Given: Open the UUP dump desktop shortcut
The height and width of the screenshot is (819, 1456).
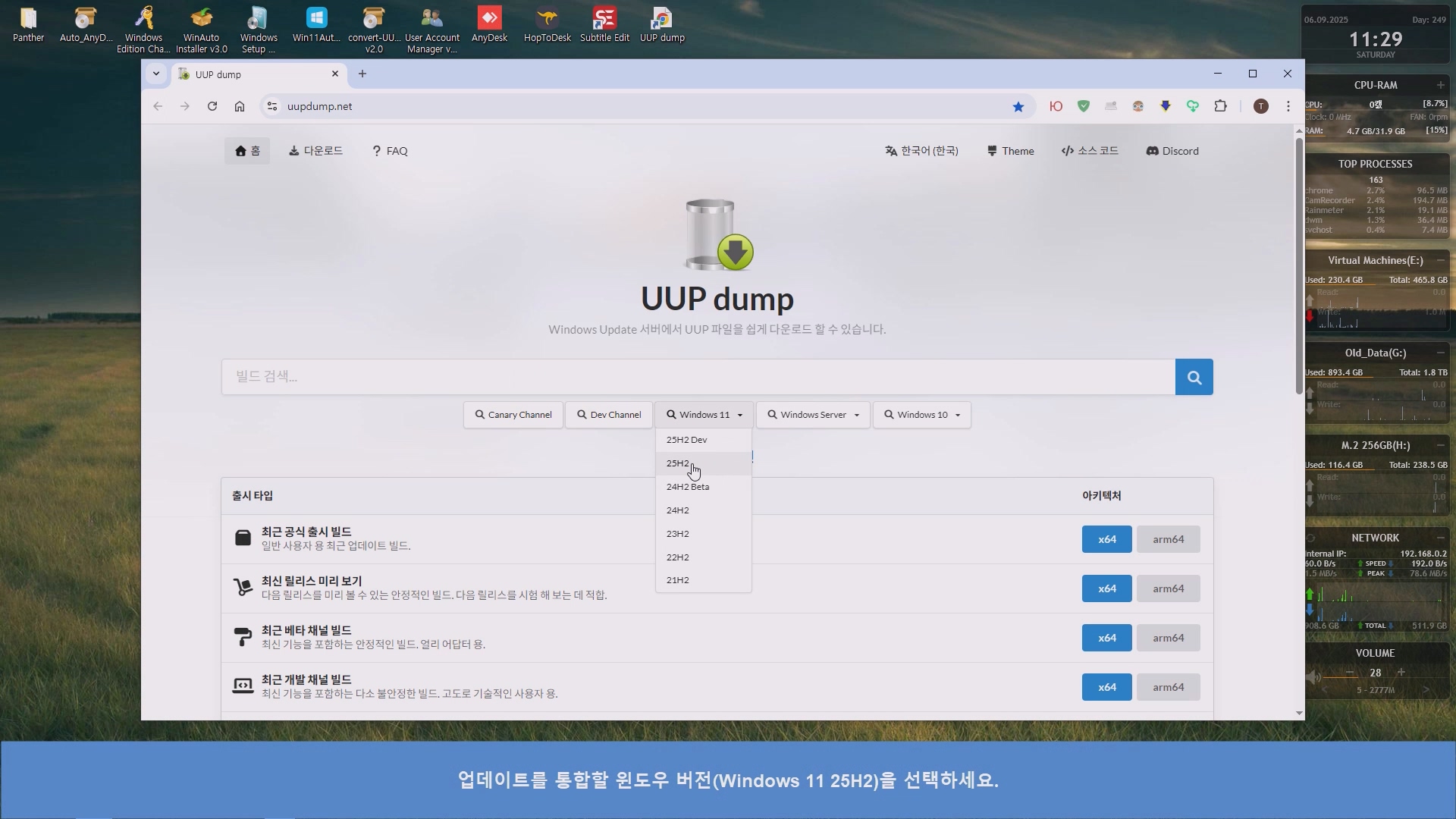Looking at the screenshot, I should pos(662,25).
